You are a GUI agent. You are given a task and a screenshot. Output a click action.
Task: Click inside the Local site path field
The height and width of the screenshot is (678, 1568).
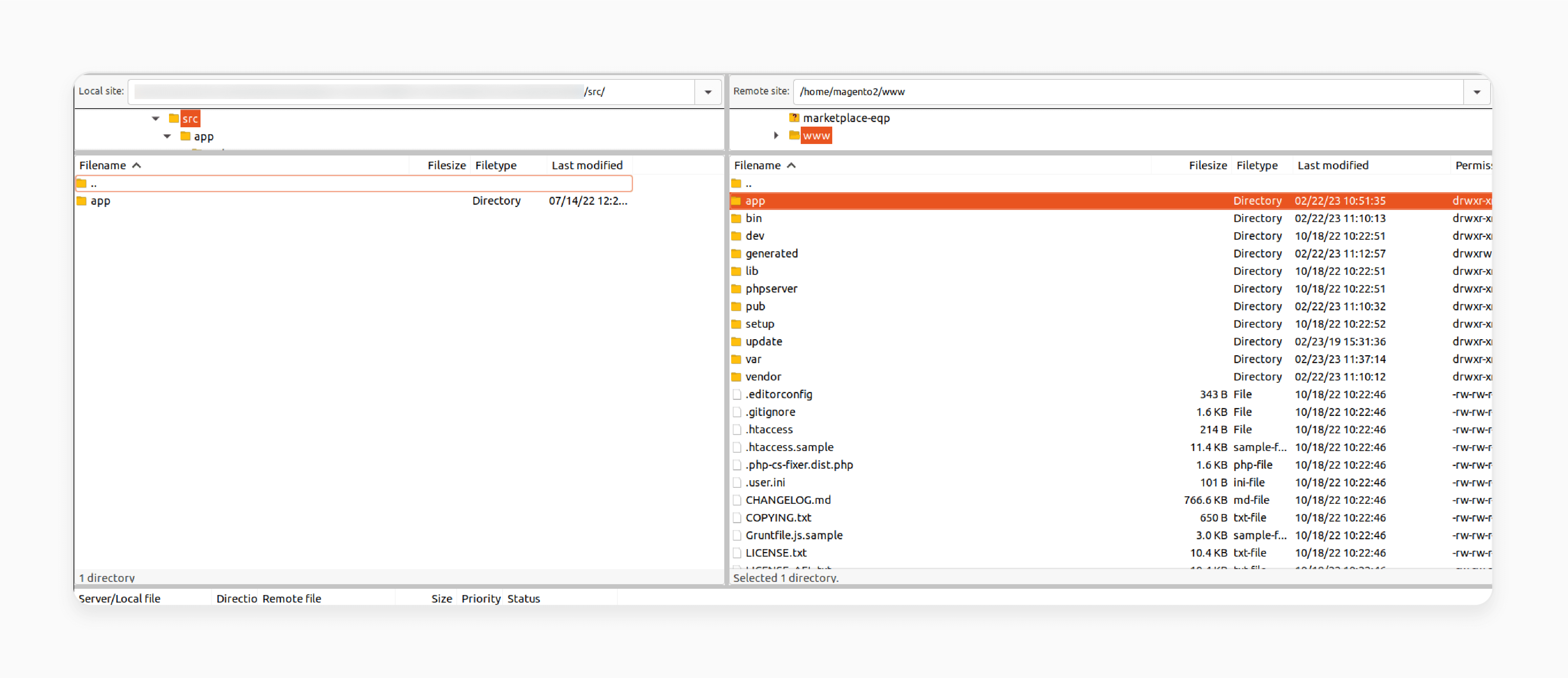412,92
